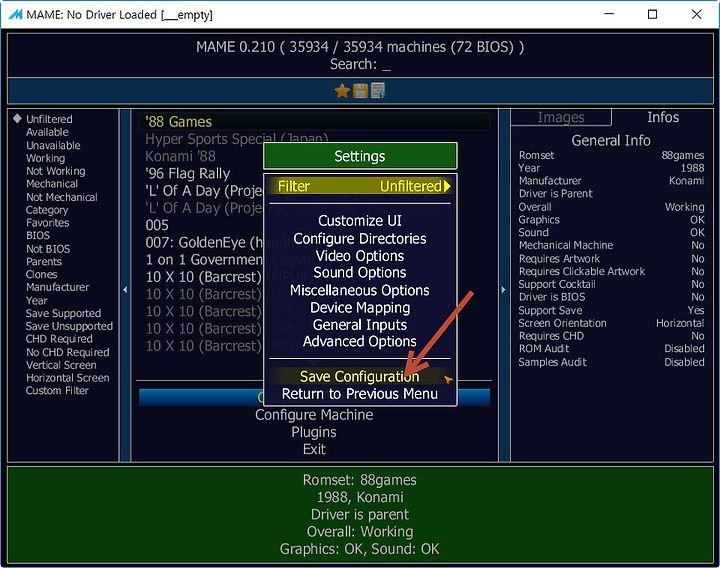Minimize the MAME window
This screenshot has width=720, height=568.
coord(609,15)
